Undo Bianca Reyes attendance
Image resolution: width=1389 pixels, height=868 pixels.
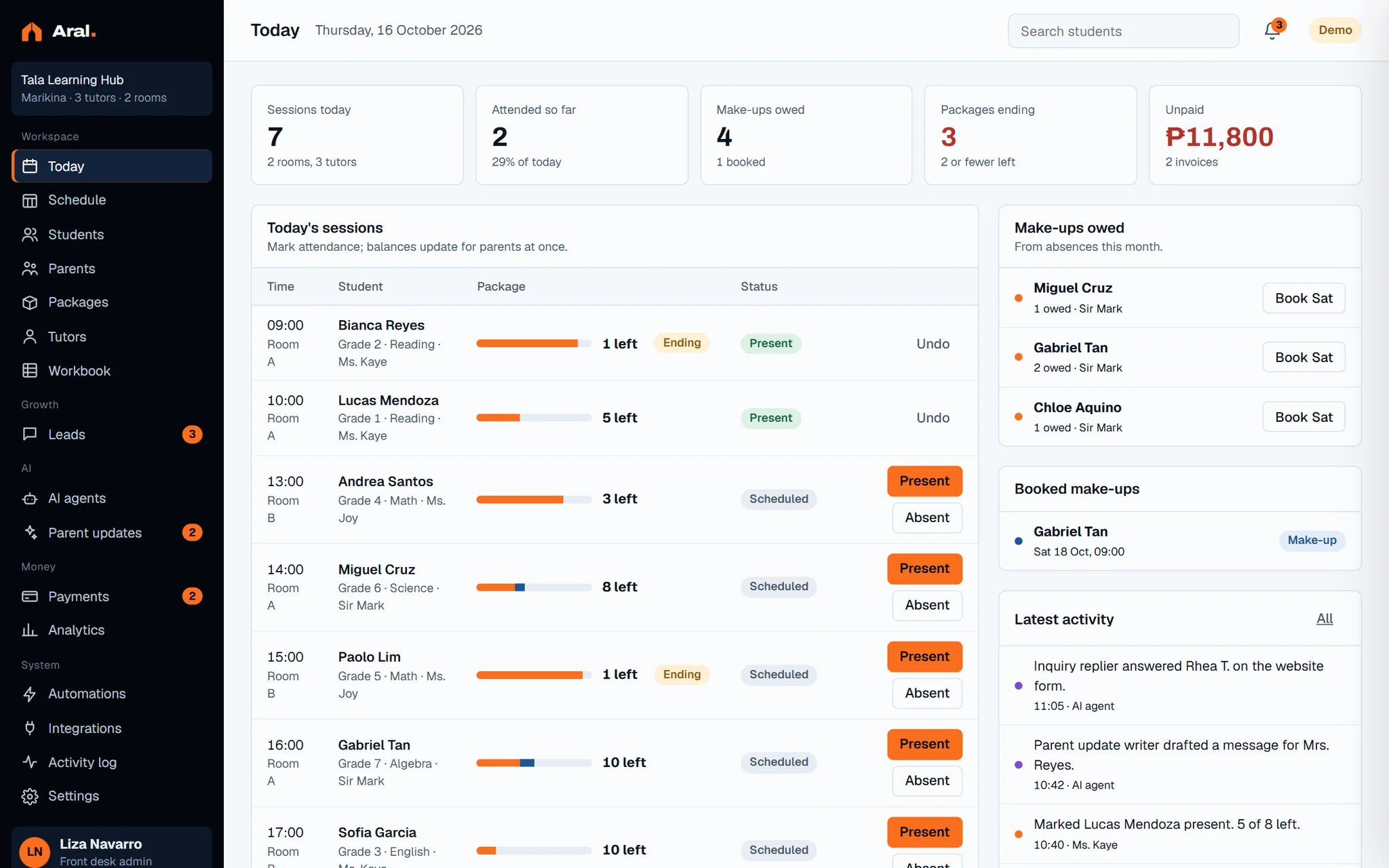coord(933,344)
